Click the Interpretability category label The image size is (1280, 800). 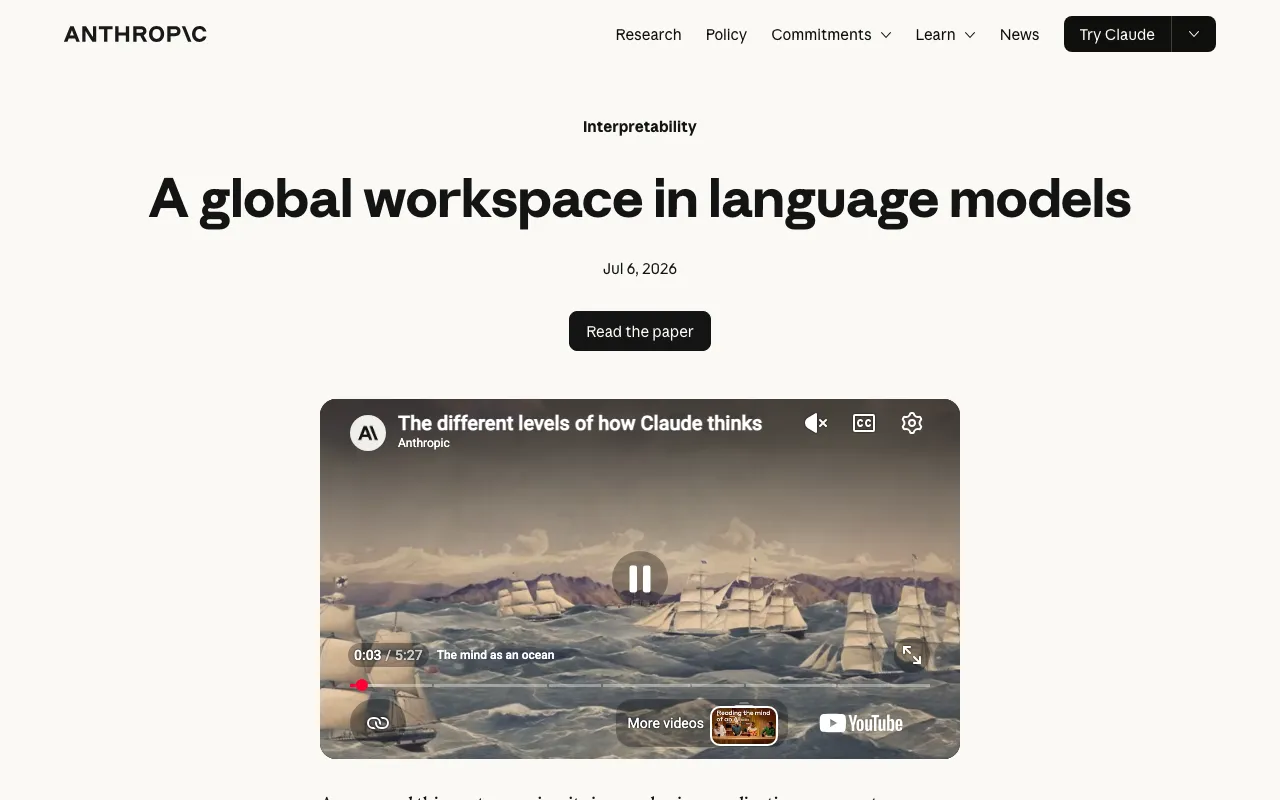point(640,126)
